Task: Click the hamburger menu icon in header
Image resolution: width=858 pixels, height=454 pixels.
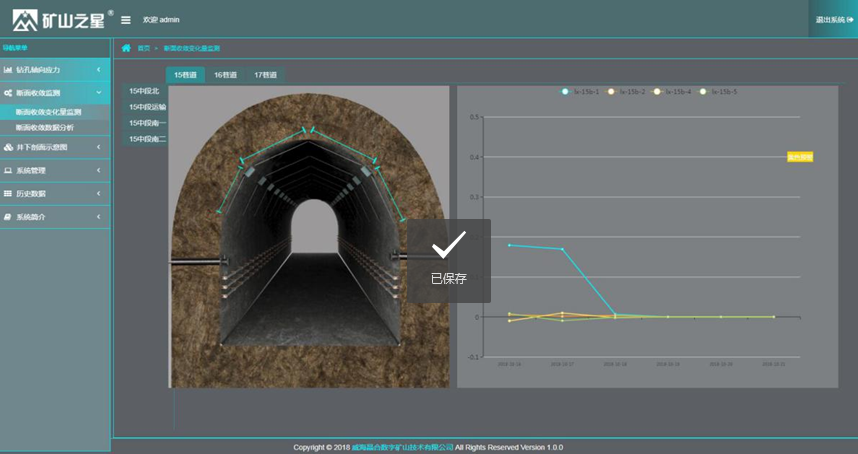Action: click(126, 20)
